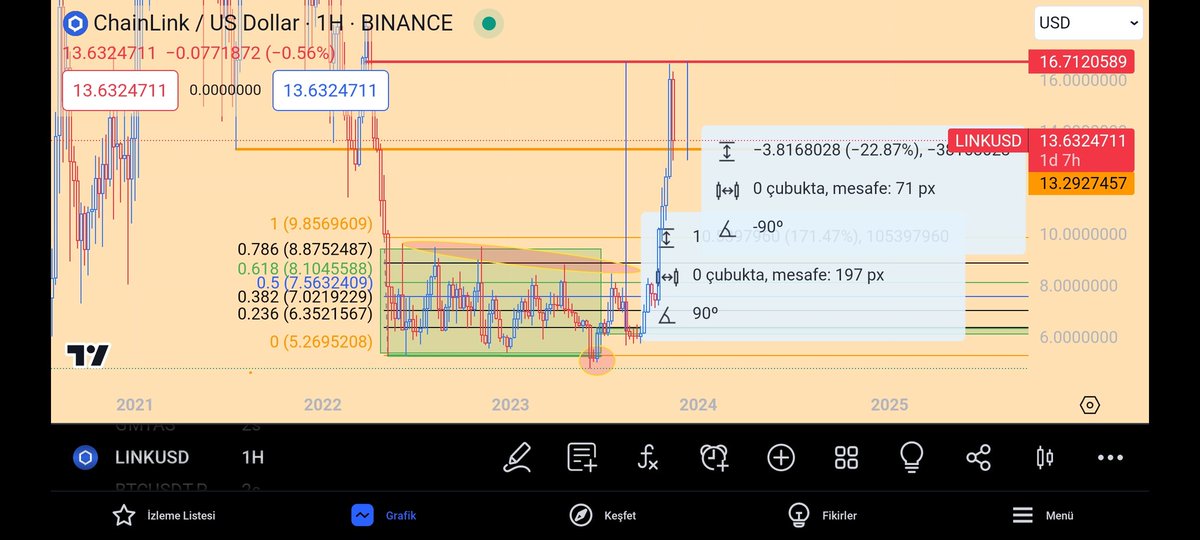Tap the ChainLink logo beside the title
Screen dimensions: 1200x540
coord(75,22)
